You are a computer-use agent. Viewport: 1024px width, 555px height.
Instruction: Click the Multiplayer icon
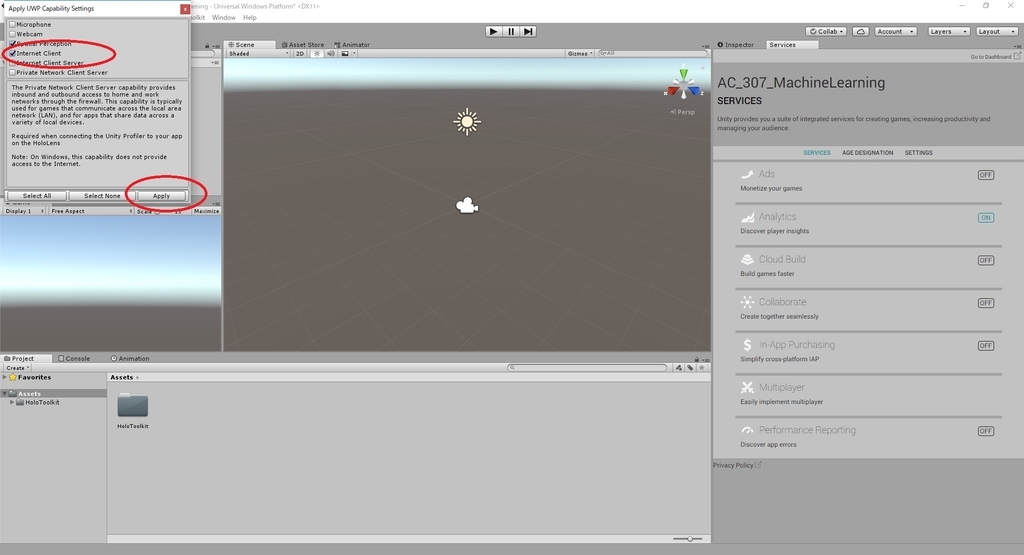click(747, 387)
